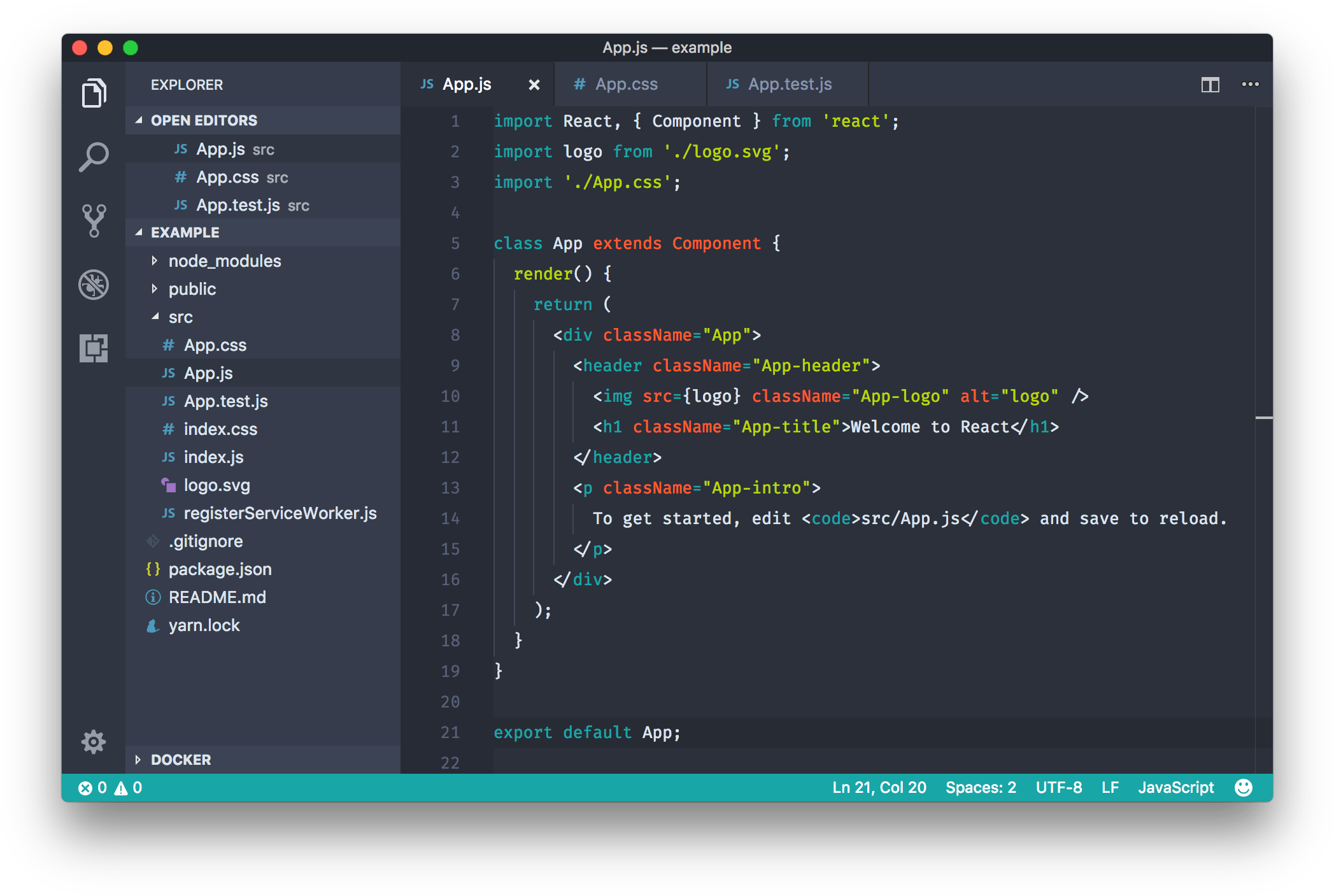The image size is (1334, 896).
Task: Open the Source Control view
Action: (x=94, y=220)
